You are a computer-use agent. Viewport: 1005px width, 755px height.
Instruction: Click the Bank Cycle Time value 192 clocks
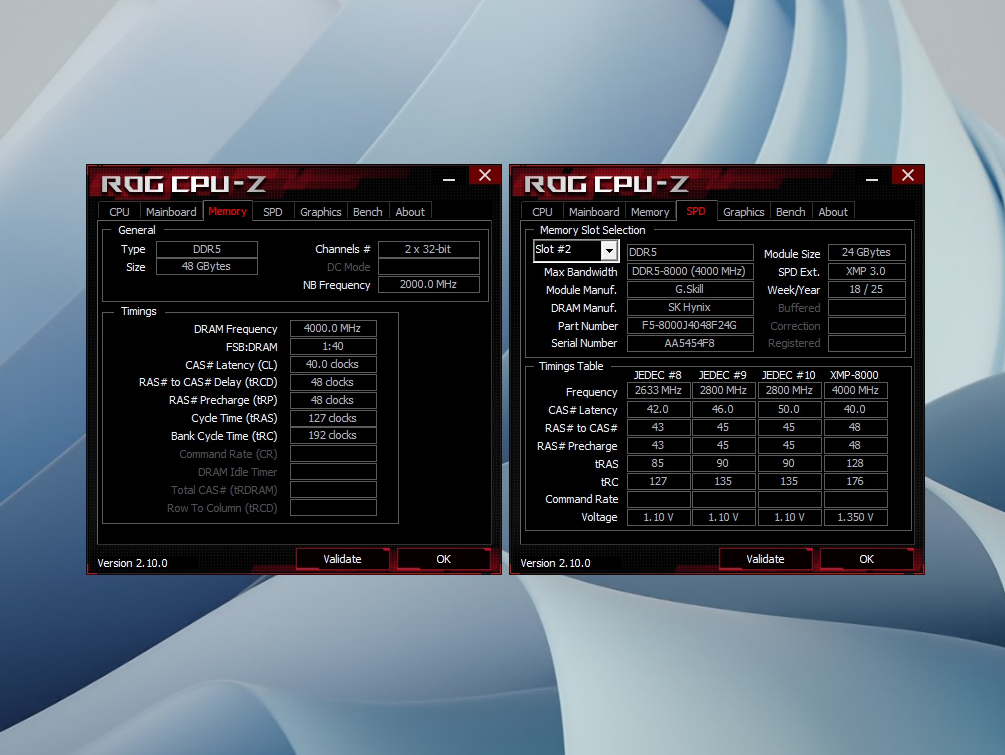pyautogui.click(x=333, y=436)
